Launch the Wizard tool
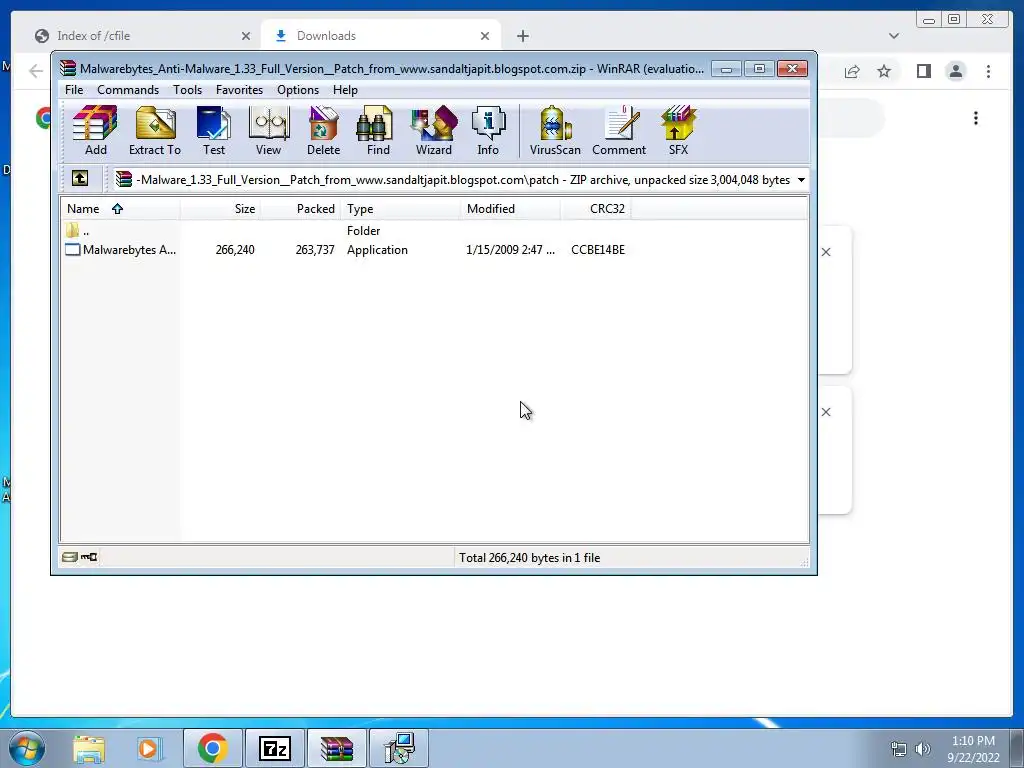This screenshot has width=1024, height=768. point(434,131)
